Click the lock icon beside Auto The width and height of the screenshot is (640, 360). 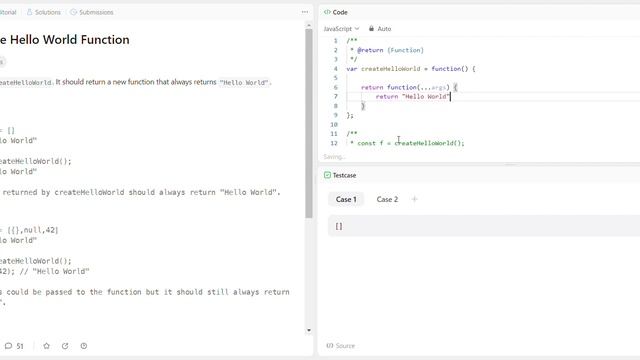pyautogui.click(x=371, y=29)
